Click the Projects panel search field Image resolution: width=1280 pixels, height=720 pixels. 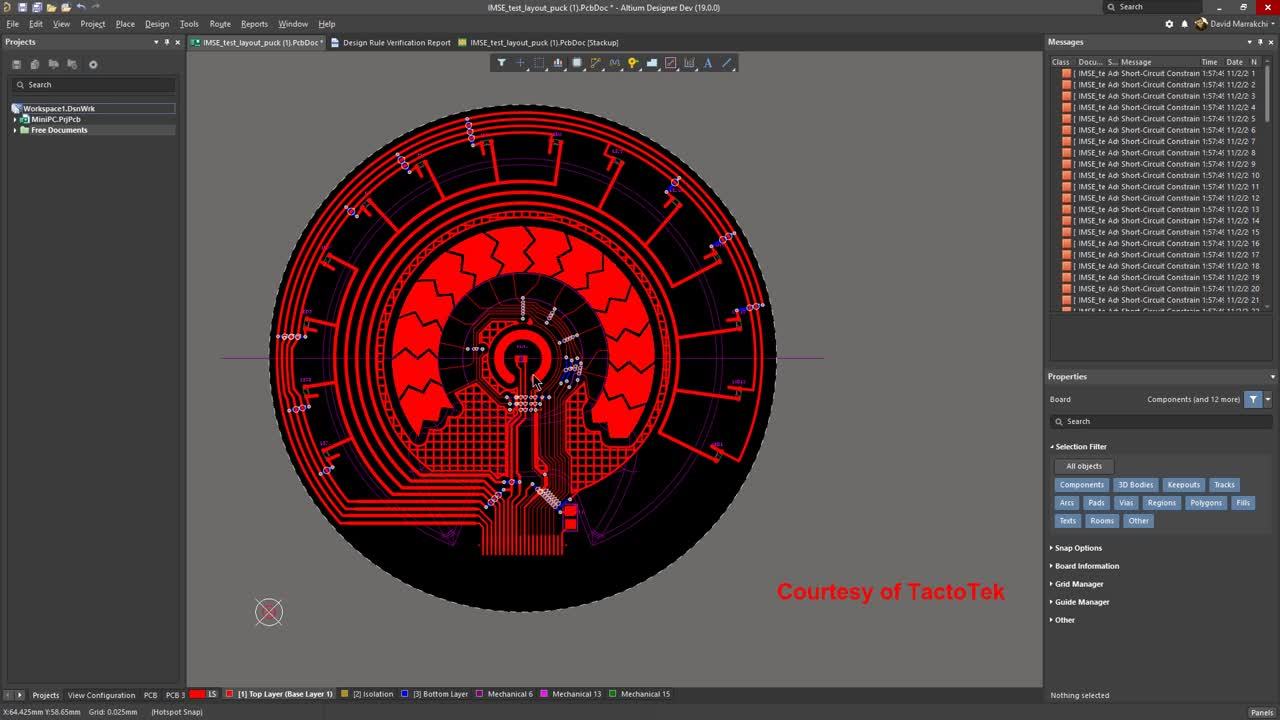click(94, 84)
